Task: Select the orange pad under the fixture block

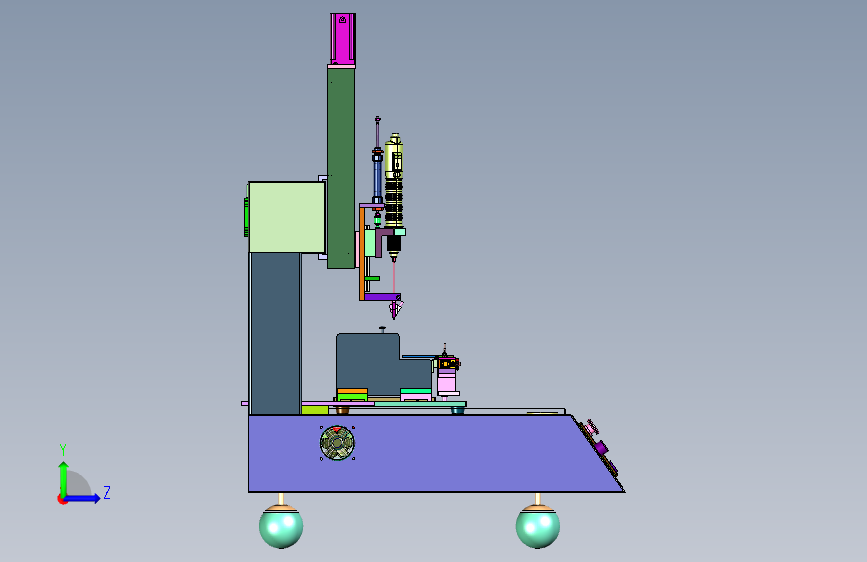Action: coord(352,391)
